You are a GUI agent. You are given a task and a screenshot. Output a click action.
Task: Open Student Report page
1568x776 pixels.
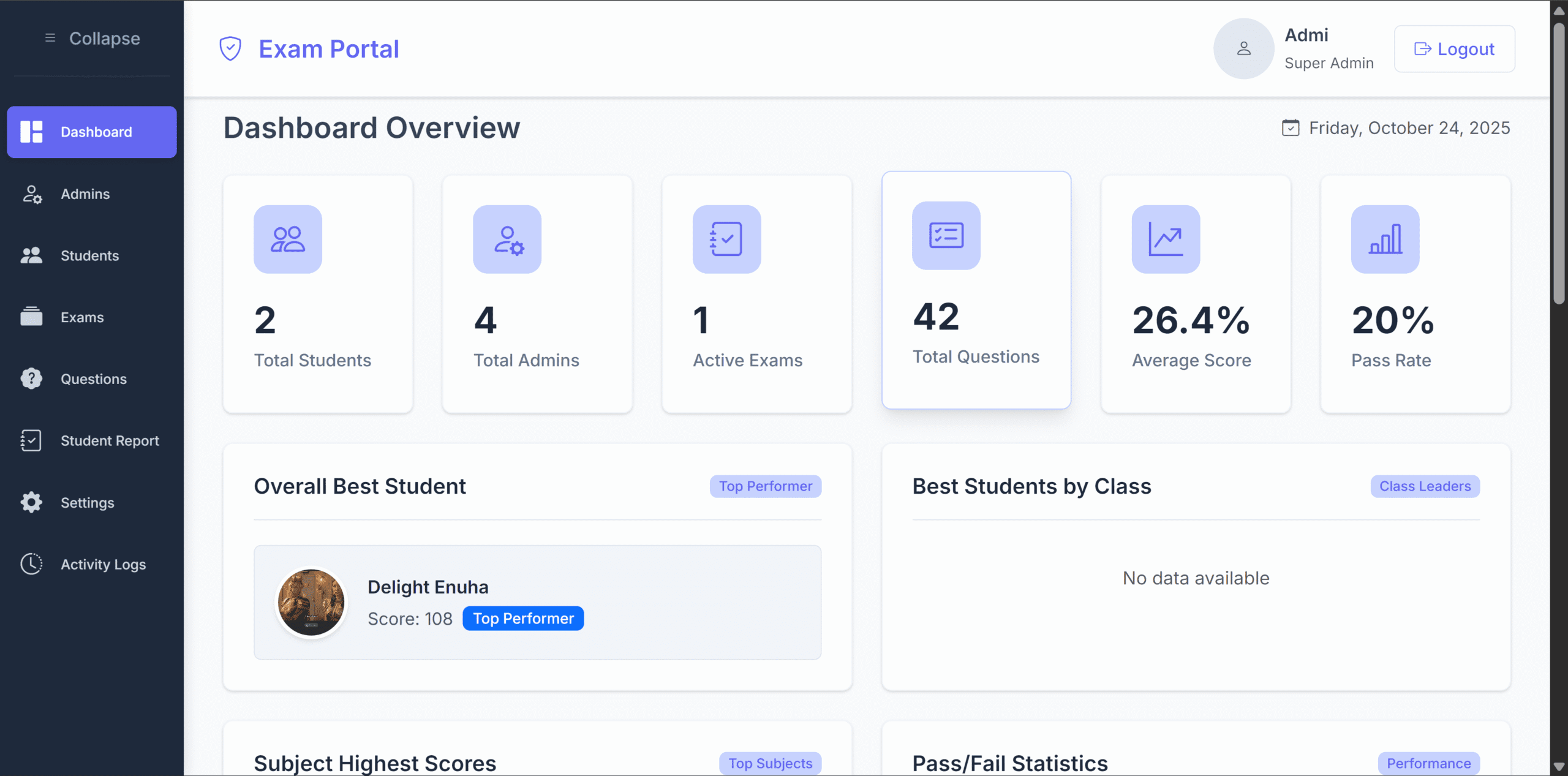109,441
